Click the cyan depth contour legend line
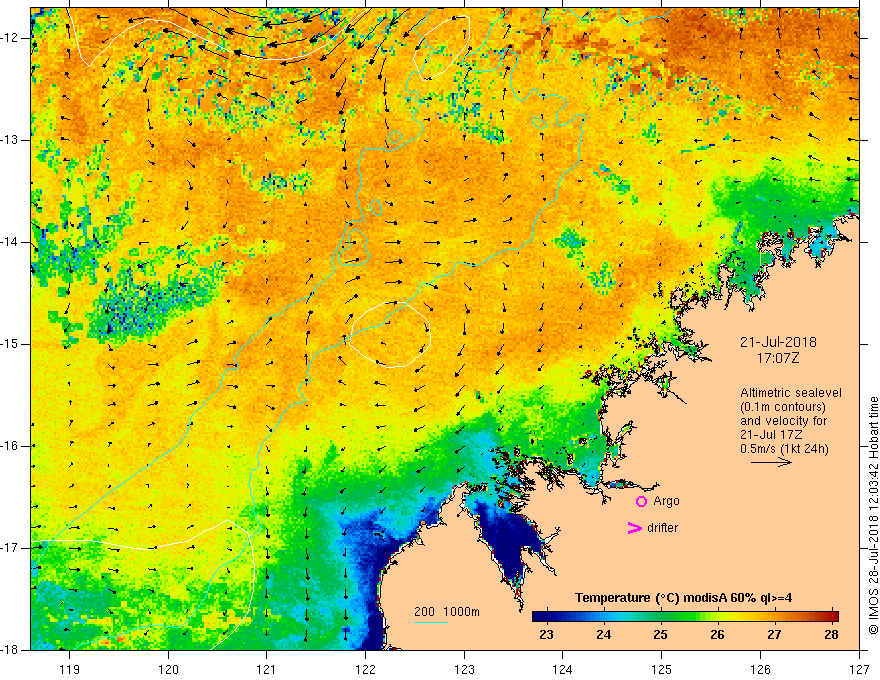 [x=430, y=623]
